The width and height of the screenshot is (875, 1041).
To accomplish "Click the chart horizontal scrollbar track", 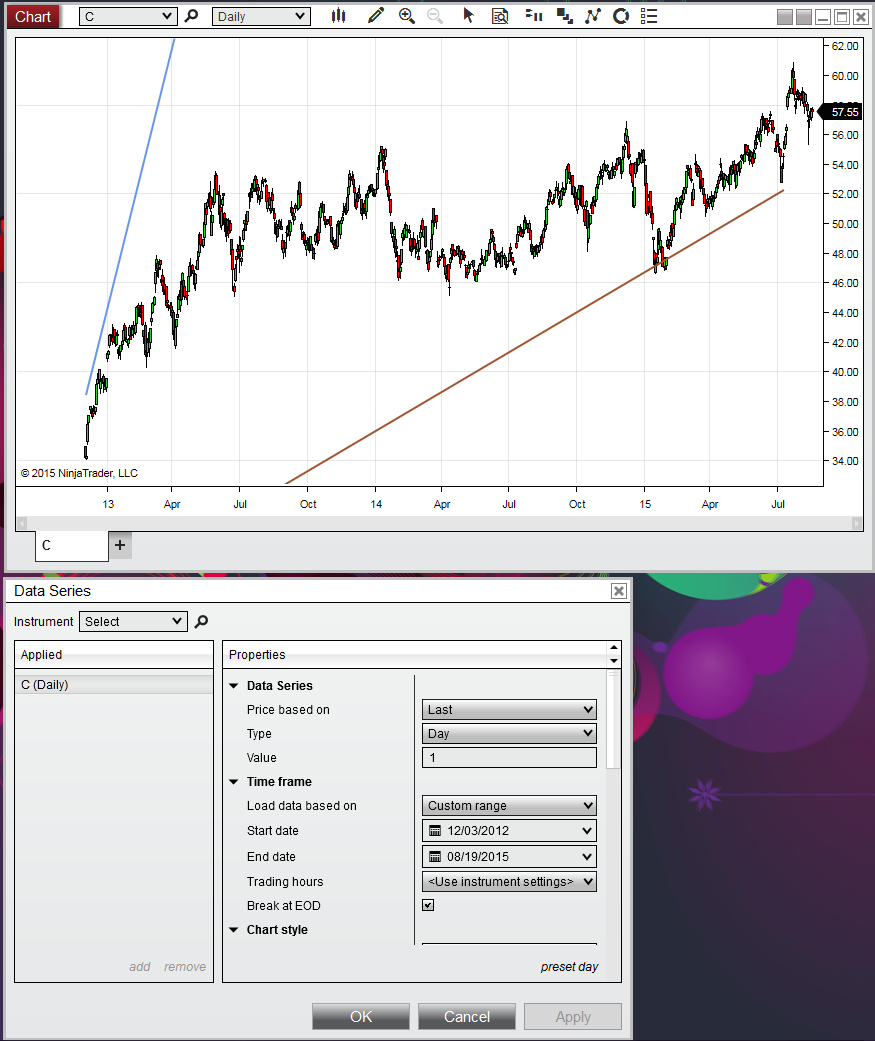I will pyautogui.click(x=439, y=524).
